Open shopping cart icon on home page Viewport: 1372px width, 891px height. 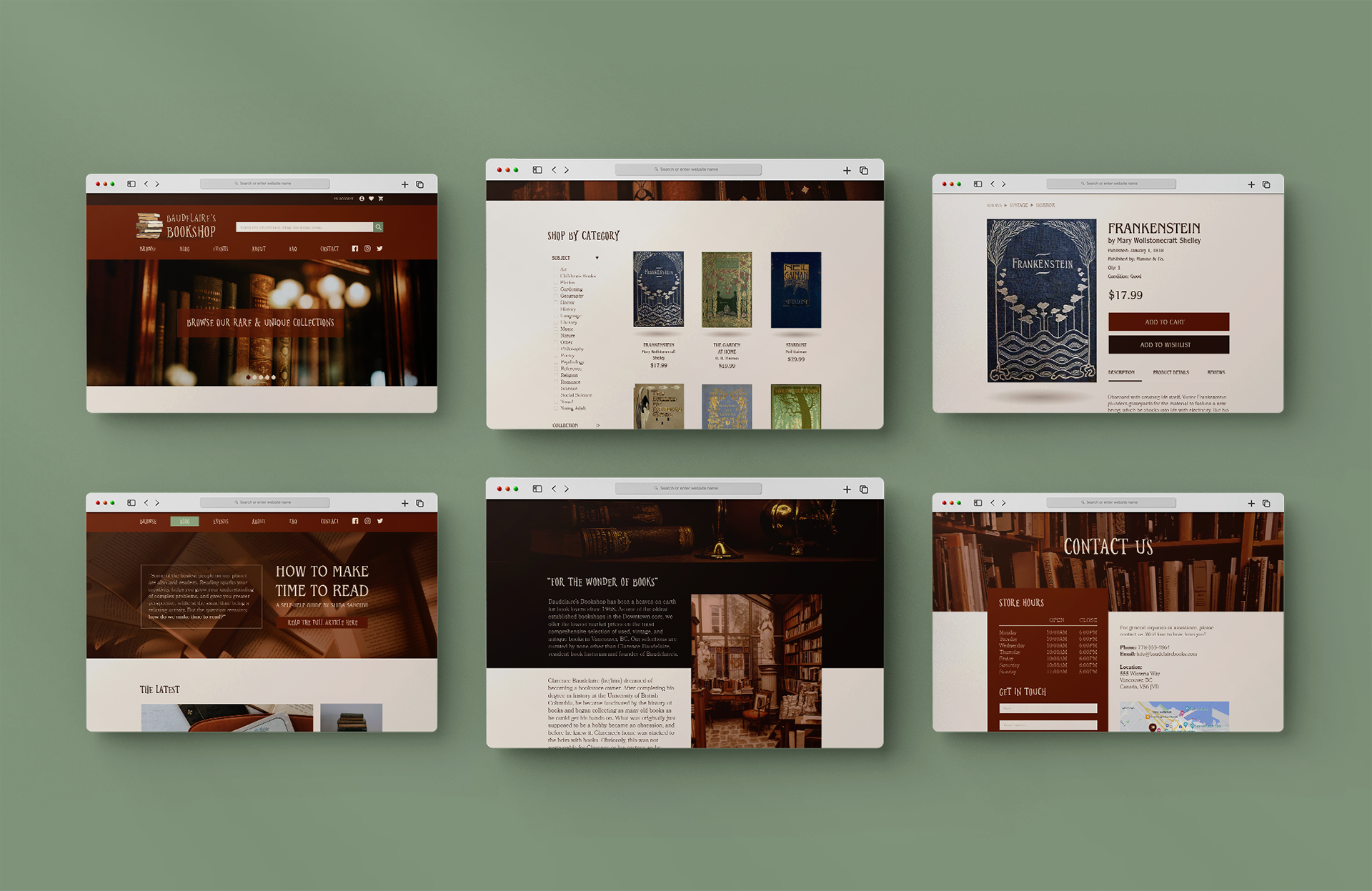[x=381, y=199]
